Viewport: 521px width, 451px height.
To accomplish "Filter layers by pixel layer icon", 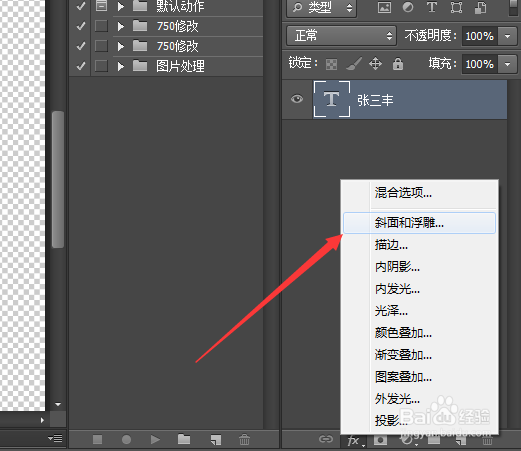I will coord(384,7).
